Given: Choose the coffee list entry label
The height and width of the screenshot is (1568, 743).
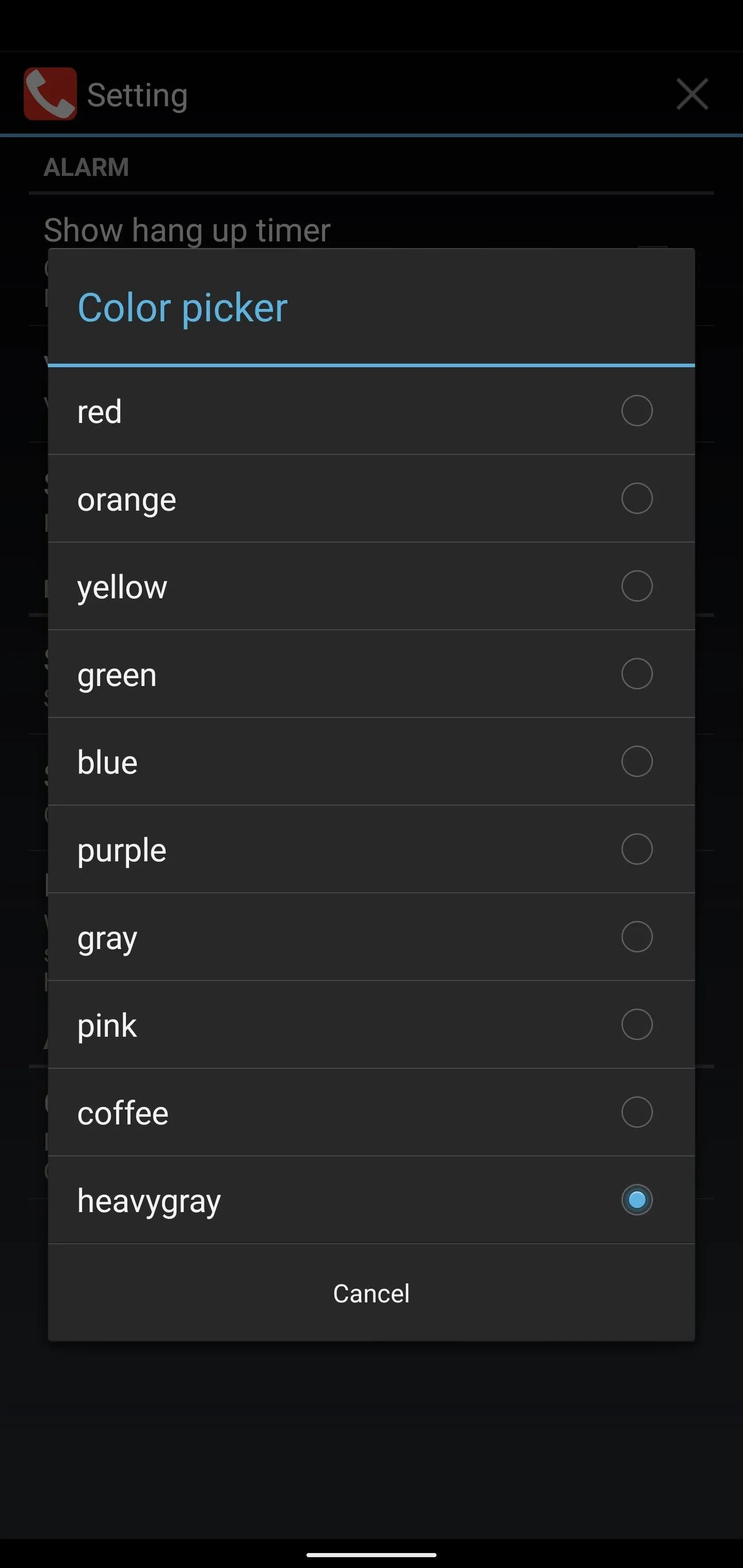Looking at the screenshot, I should (x=123, y=1113).
